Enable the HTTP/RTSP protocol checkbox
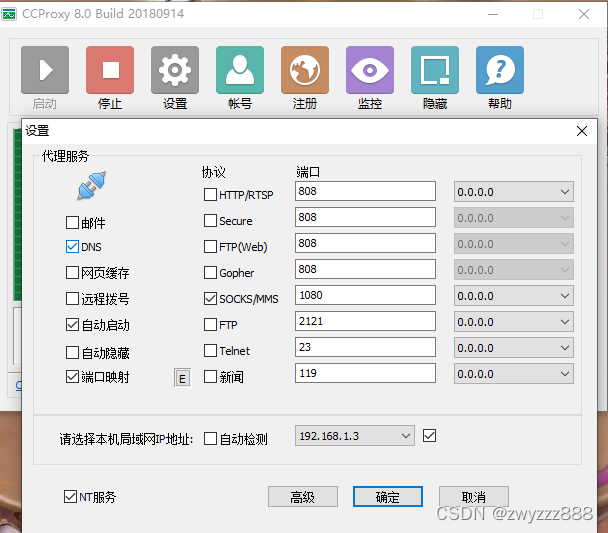Screen dimensions: 608x533 click(x=210, y=194)
